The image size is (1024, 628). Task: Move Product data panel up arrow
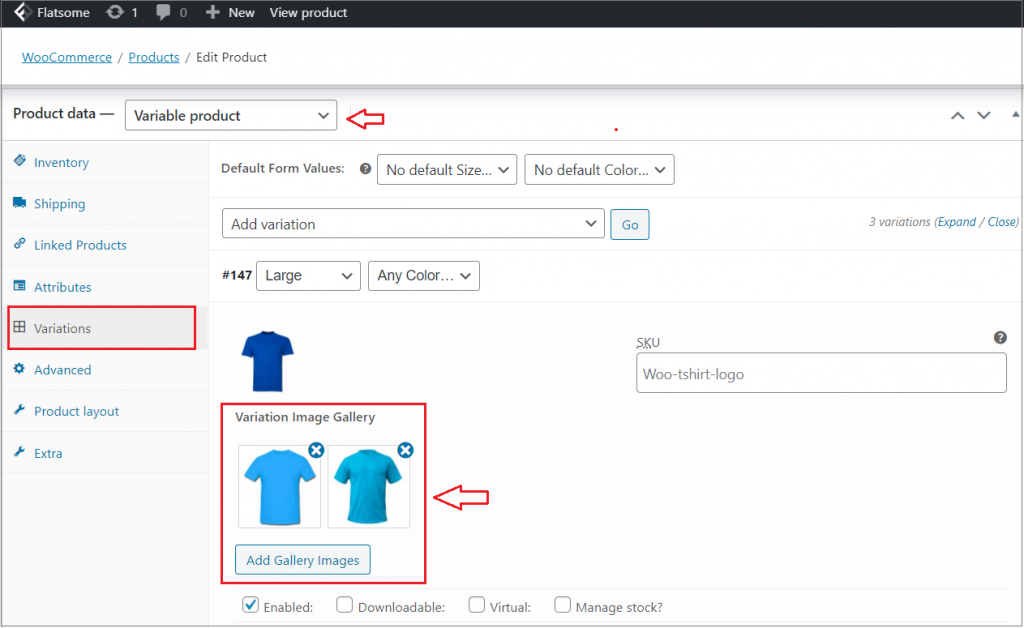(957, 116)
